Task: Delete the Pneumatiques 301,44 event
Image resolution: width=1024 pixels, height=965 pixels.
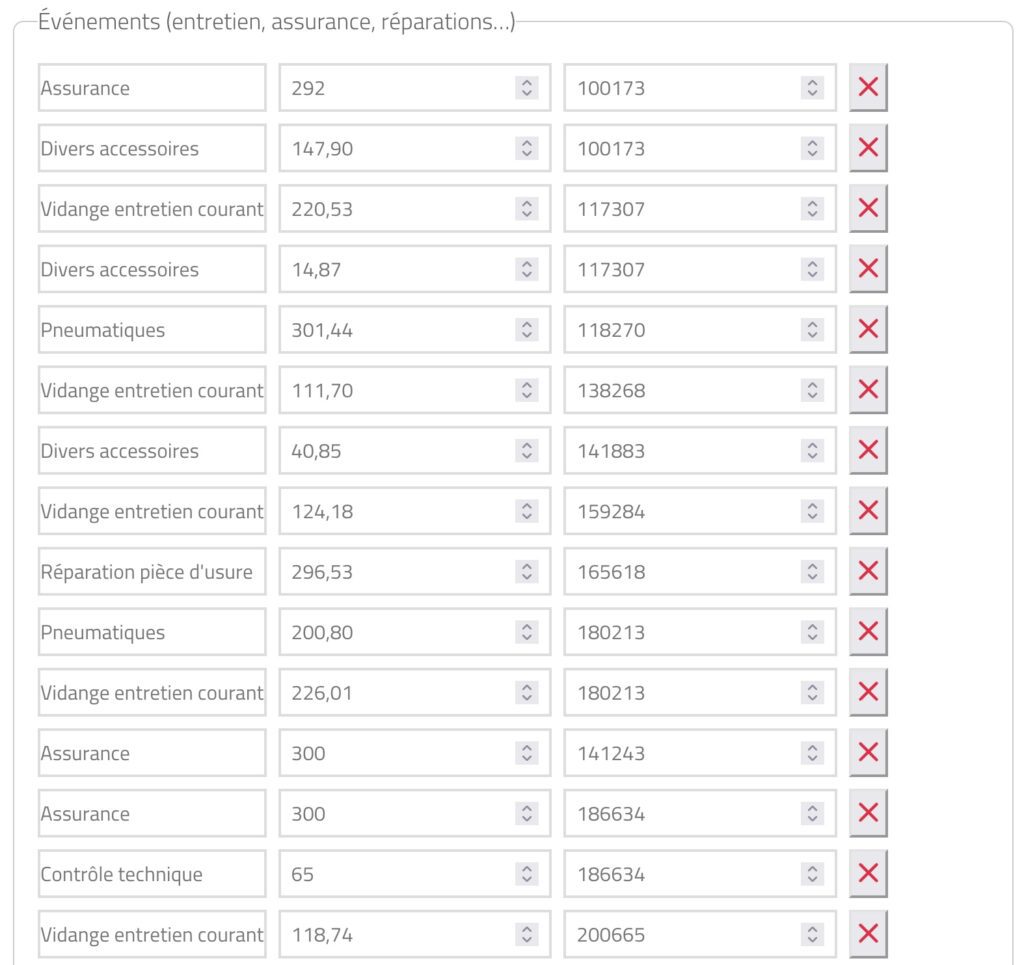Action: [868, 328]
